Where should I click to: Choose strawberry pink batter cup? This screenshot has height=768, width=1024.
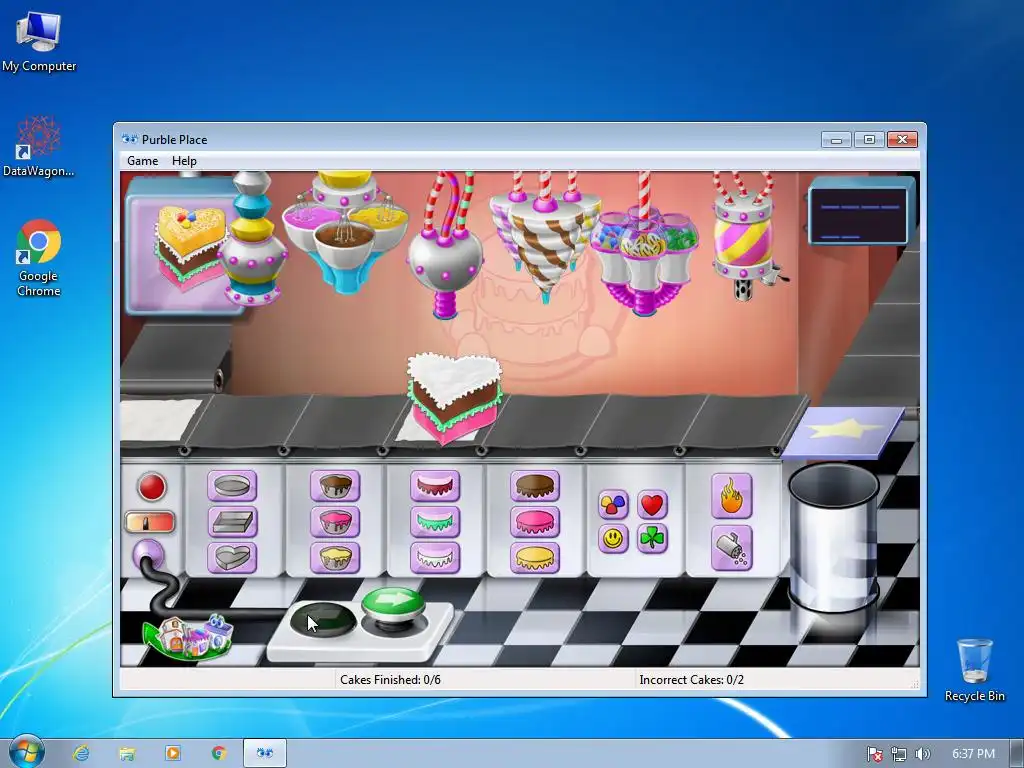click(335, 522)
